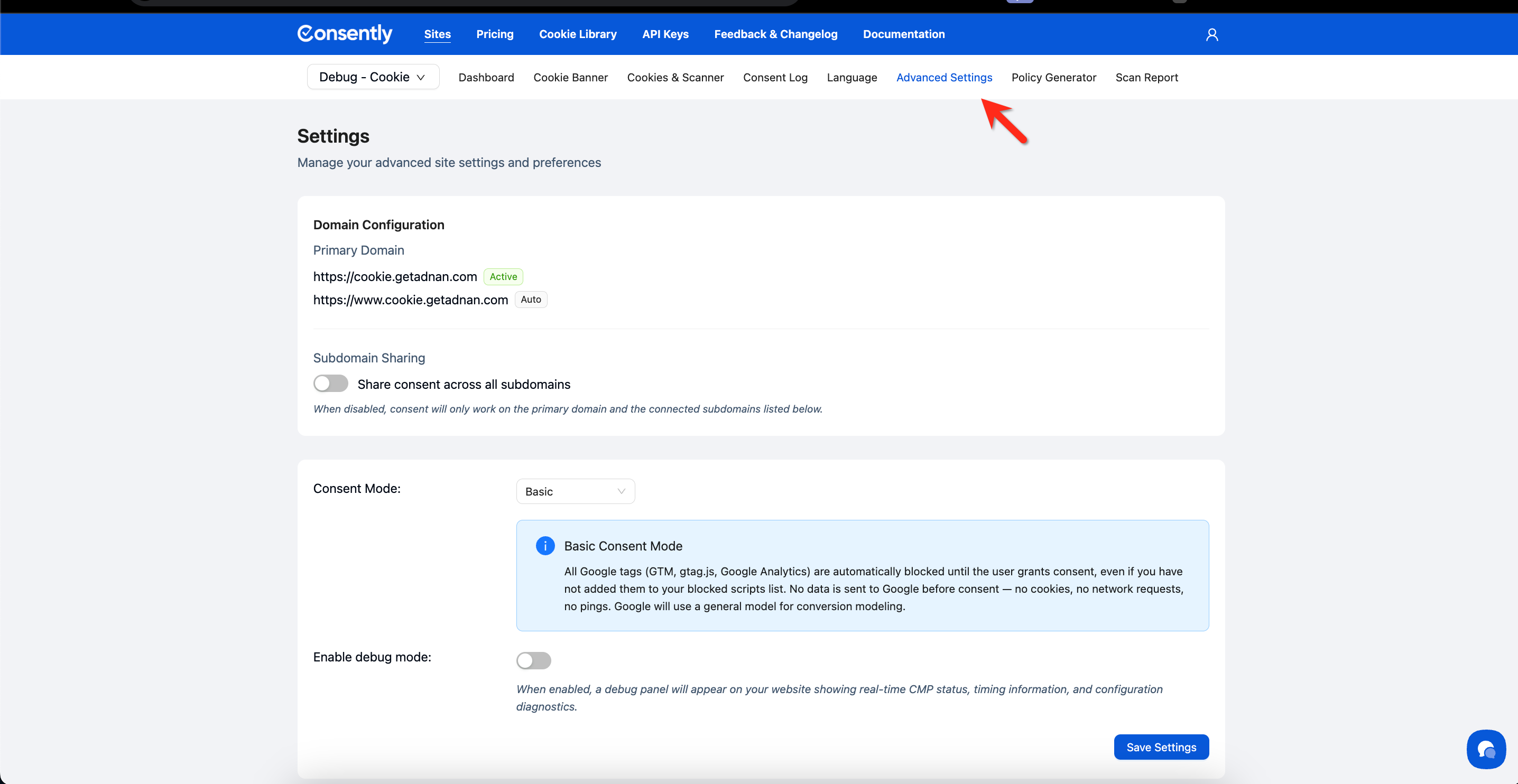Open the Pricing page

tap(495, 34)
